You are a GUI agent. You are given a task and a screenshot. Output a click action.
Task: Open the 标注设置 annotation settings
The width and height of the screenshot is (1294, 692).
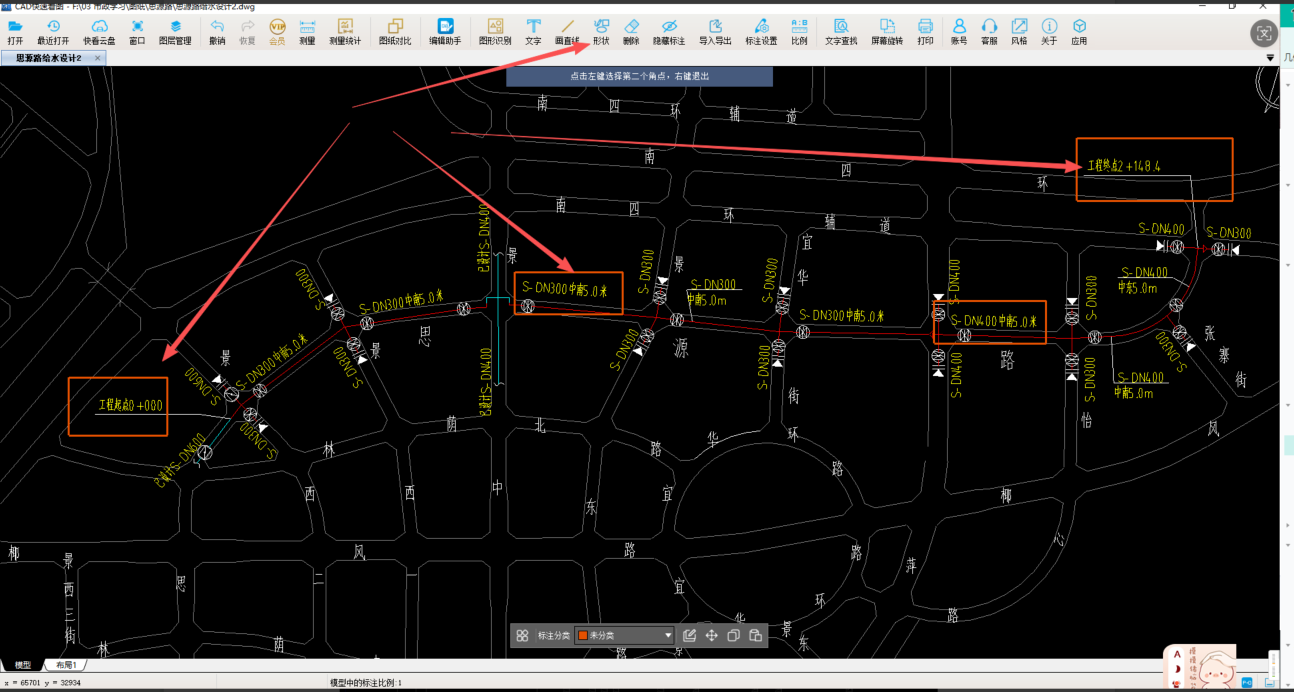pyautogui.click(x=761, y=32)
